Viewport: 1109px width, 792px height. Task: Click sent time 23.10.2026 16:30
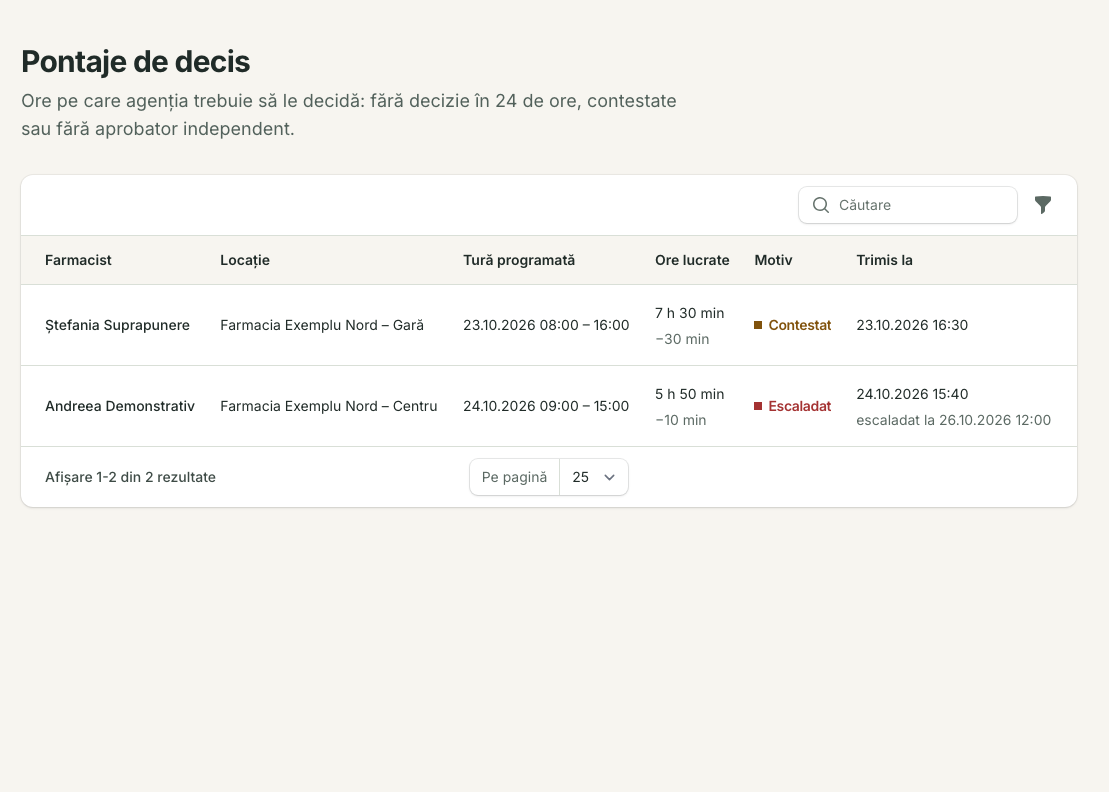(x=912, y=325)
